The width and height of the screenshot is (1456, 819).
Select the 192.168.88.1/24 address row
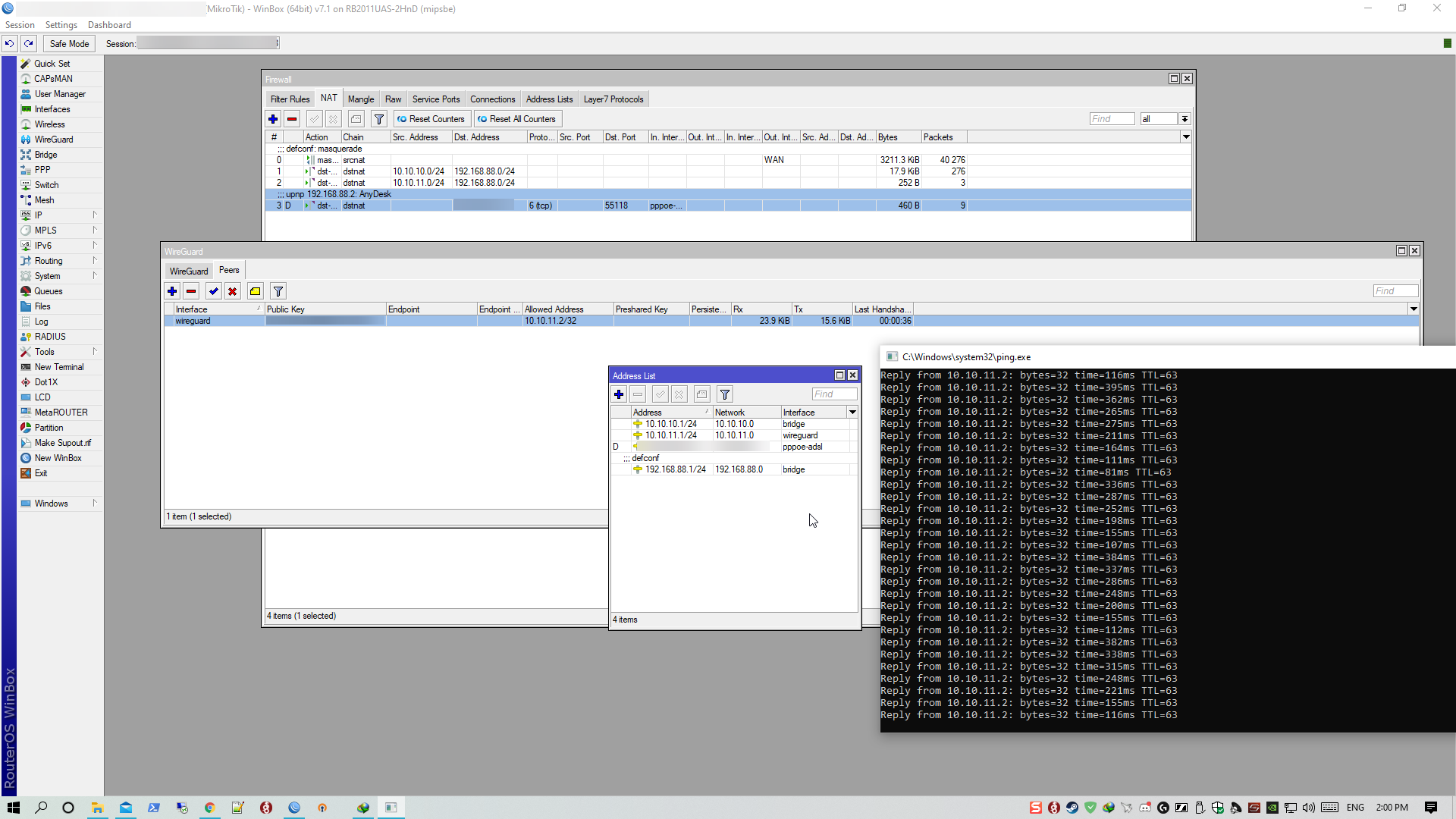click(734, 469)
